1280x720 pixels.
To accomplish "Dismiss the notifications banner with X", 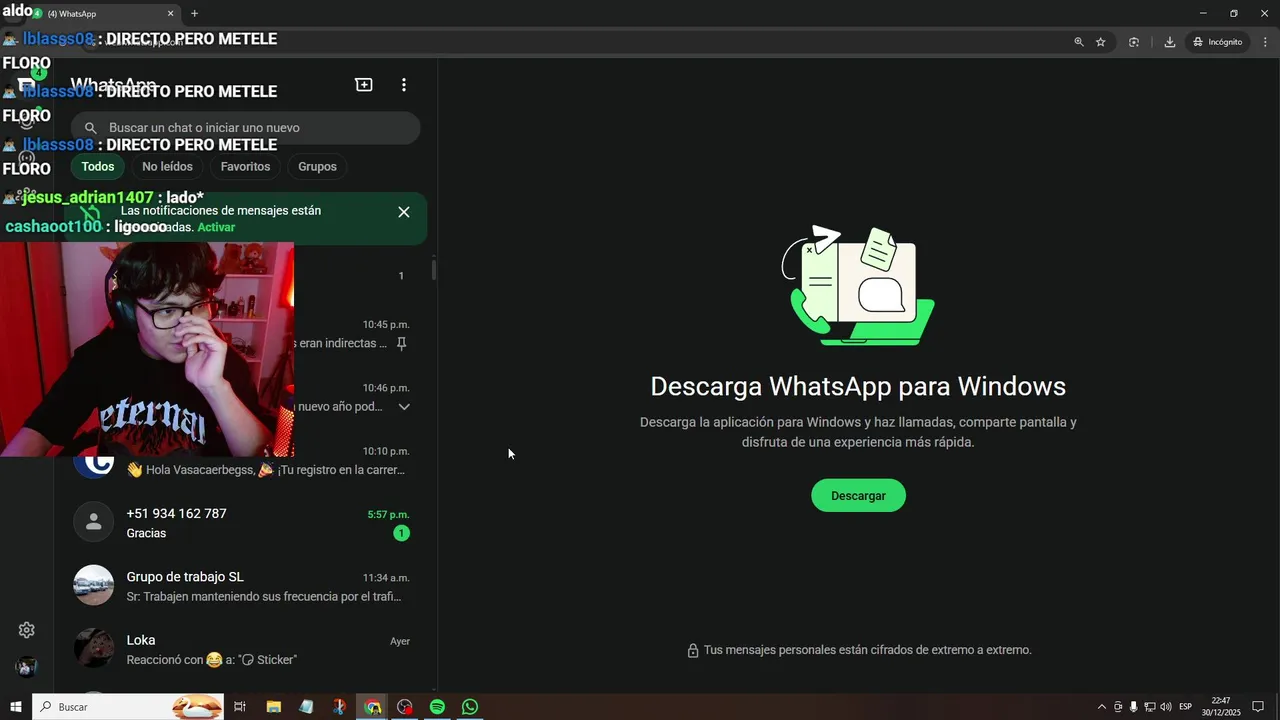I will [x=404, y=212].
